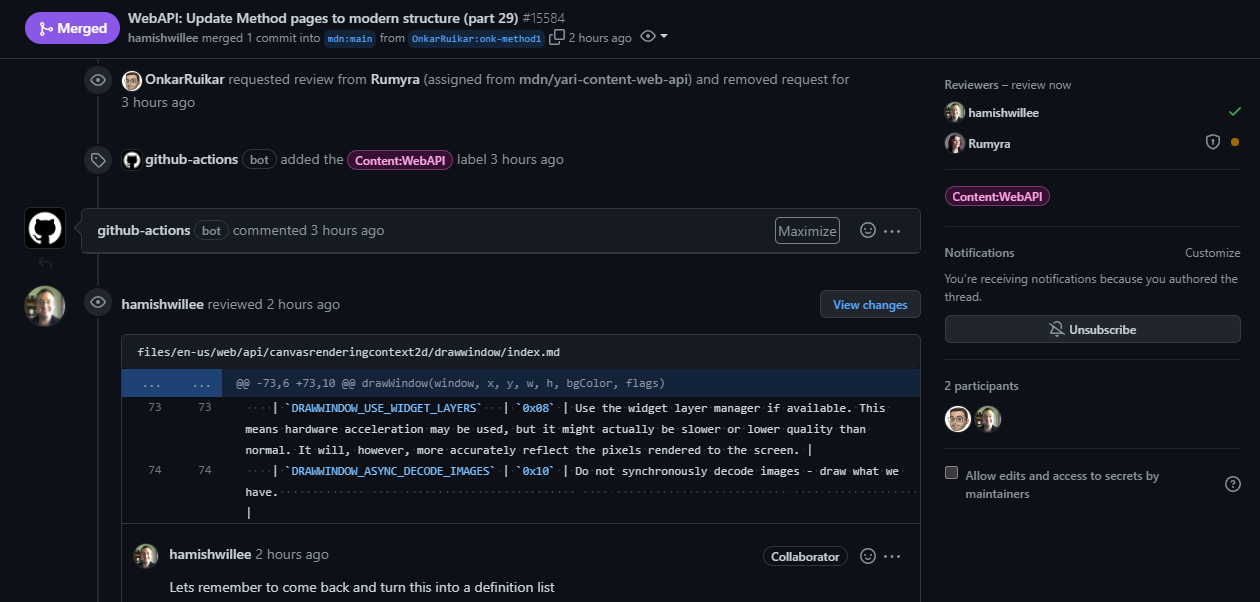
Task: Open the mdn:main base branch link
Action: tap(350, 38)
